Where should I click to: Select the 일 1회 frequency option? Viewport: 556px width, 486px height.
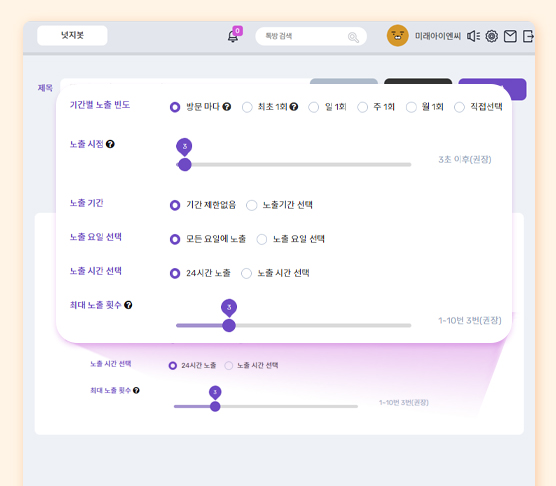click(x=313, y=107)
